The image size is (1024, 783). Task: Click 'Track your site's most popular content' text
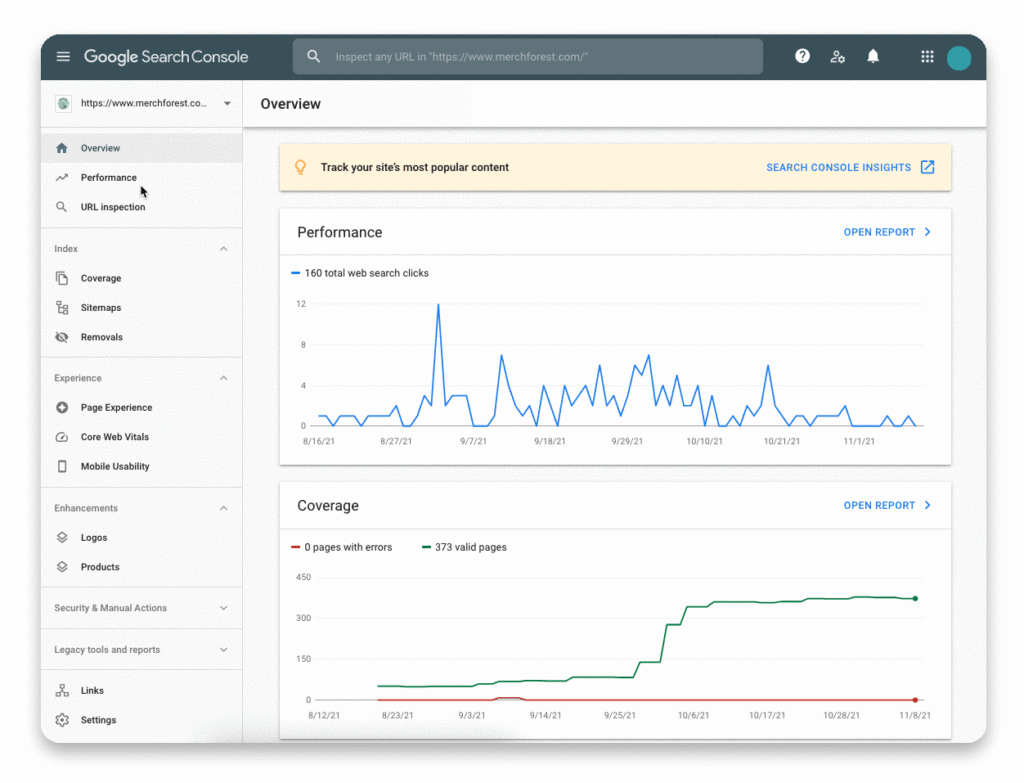tap(415, 167)
